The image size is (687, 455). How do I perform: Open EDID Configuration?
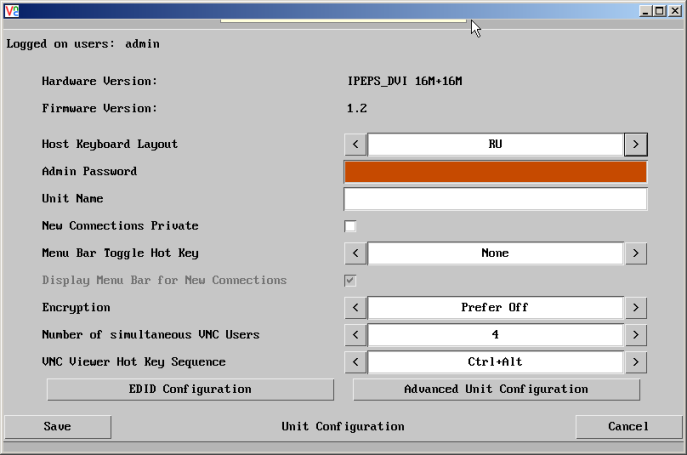(190, 389)
